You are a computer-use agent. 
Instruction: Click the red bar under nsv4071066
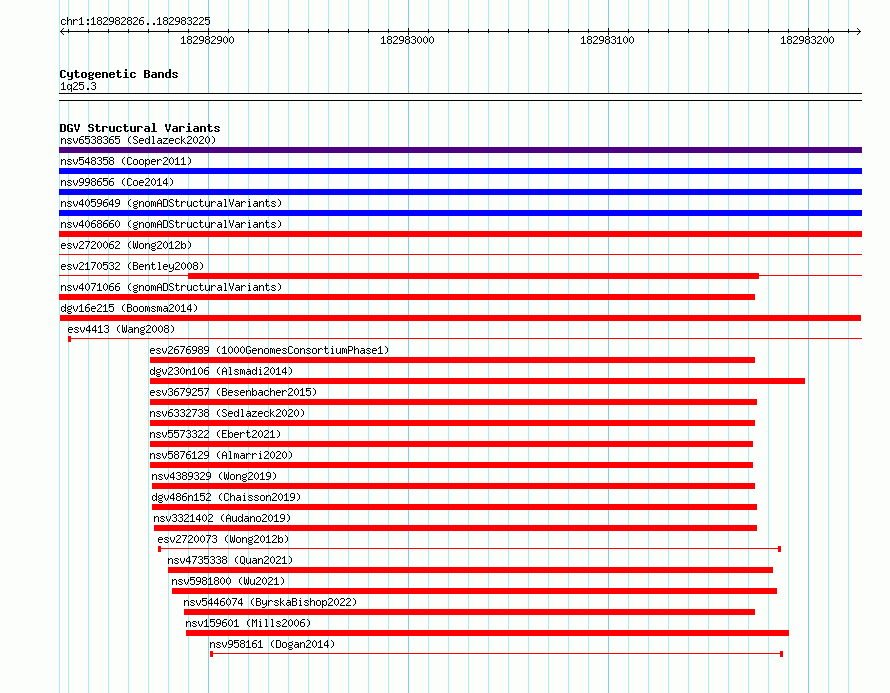tap(407, 297)
